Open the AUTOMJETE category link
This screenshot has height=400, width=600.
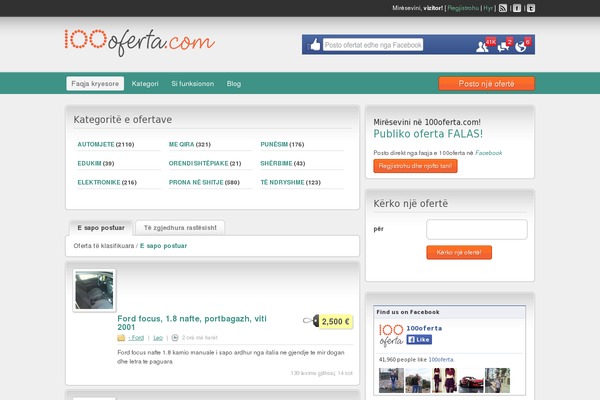click(96, 144)
